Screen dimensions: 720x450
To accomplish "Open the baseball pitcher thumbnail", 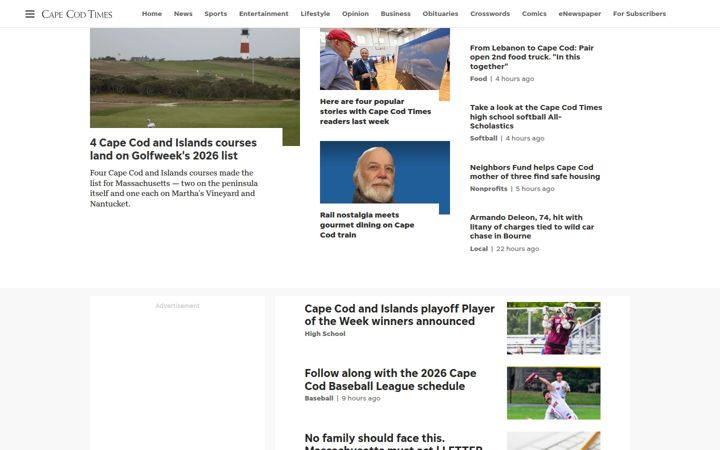I will (x=553, y=393).
